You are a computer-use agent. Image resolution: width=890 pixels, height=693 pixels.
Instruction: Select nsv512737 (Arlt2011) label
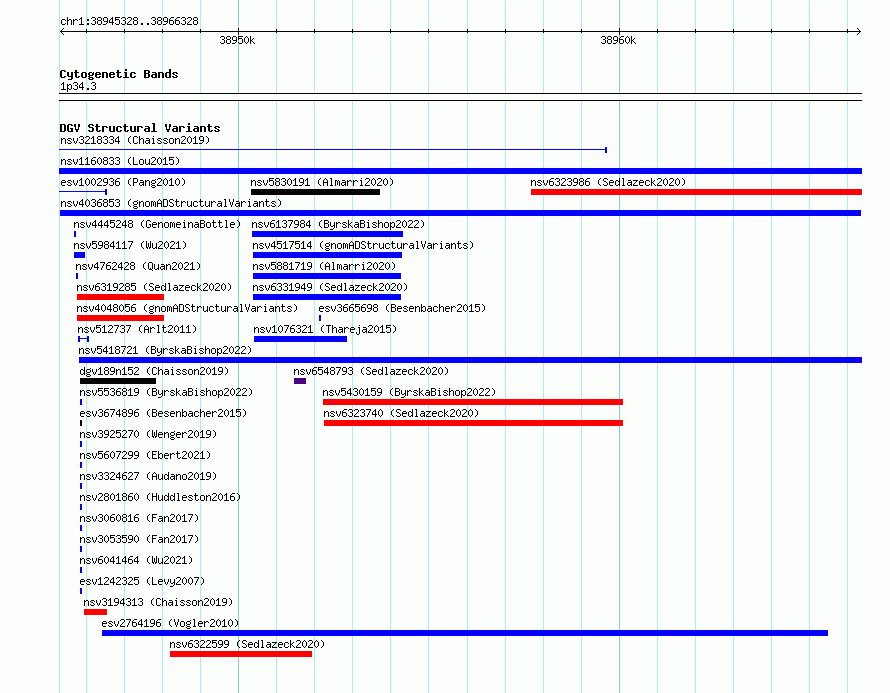(137, 329)
